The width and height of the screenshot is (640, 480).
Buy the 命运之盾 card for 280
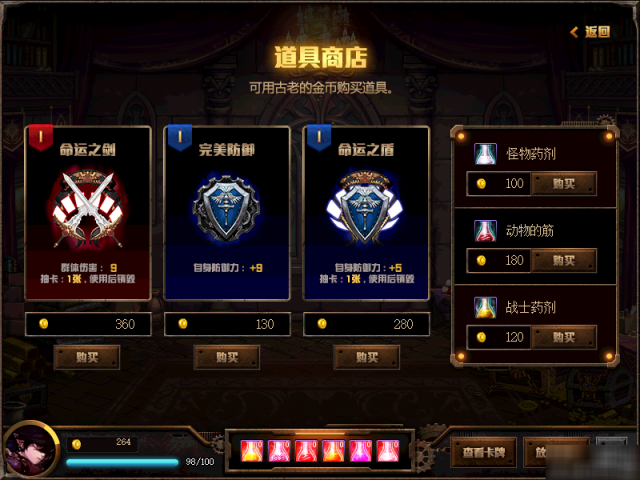coord(367,357)
